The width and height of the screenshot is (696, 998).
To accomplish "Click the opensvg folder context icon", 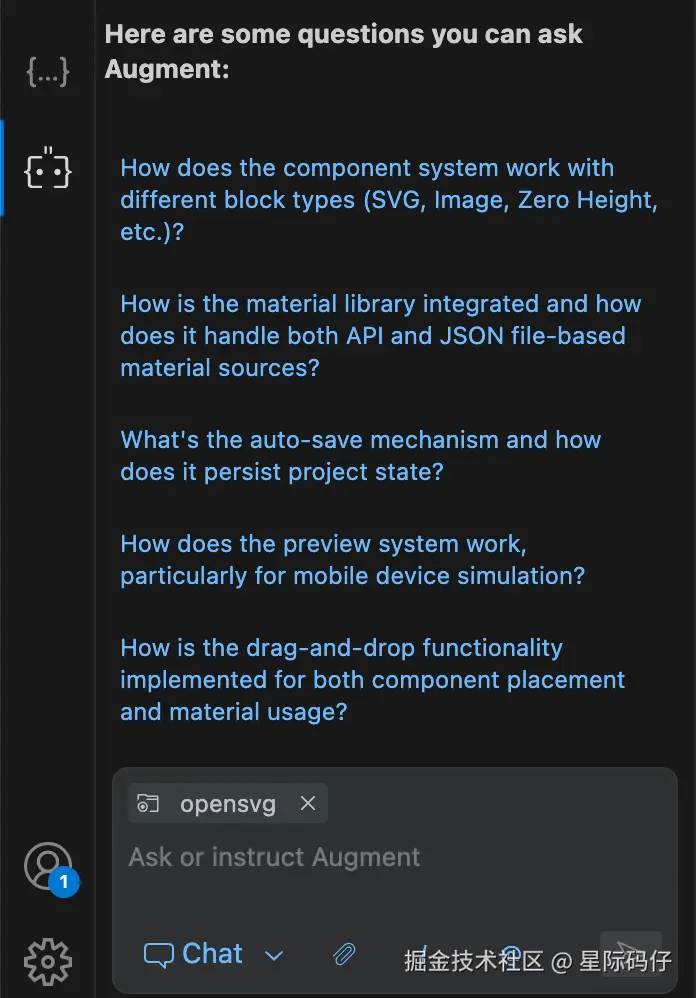I will 148,804.
